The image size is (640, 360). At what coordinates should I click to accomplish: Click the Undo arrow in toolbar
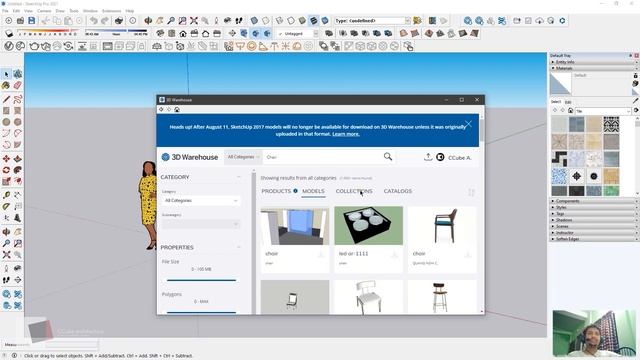[94, 20]
